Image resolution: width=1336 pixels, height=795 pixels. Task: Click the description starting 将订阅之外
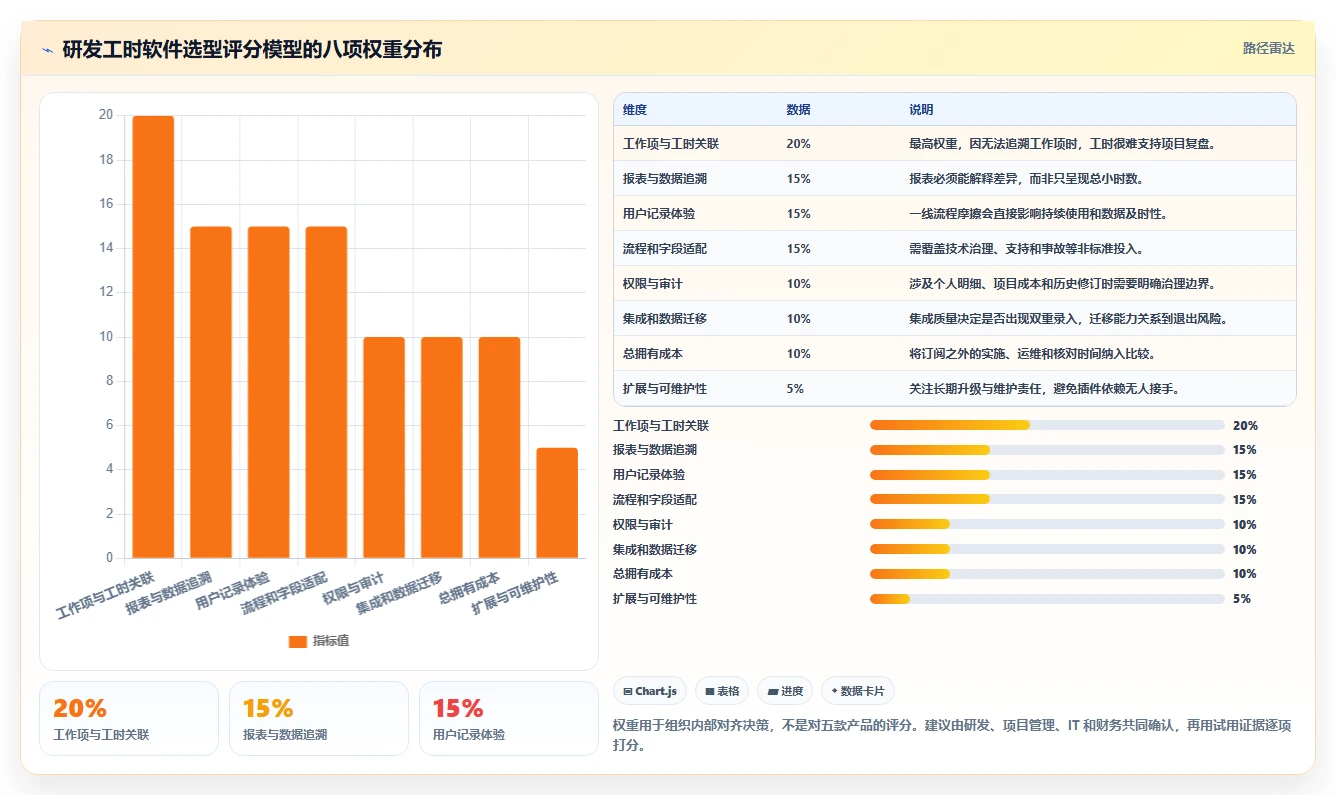1032,354
